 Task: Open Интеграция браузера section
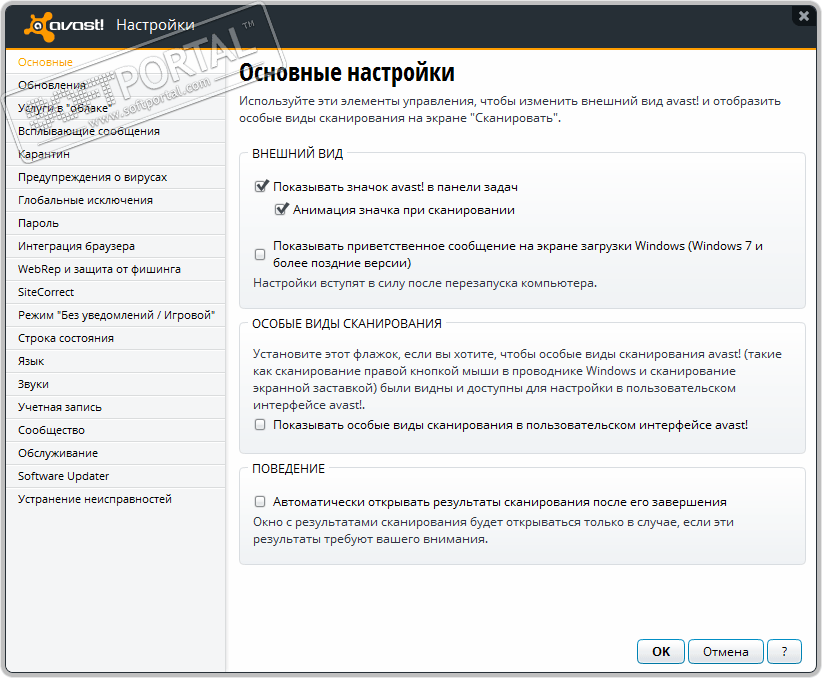[x=116, y=246]
